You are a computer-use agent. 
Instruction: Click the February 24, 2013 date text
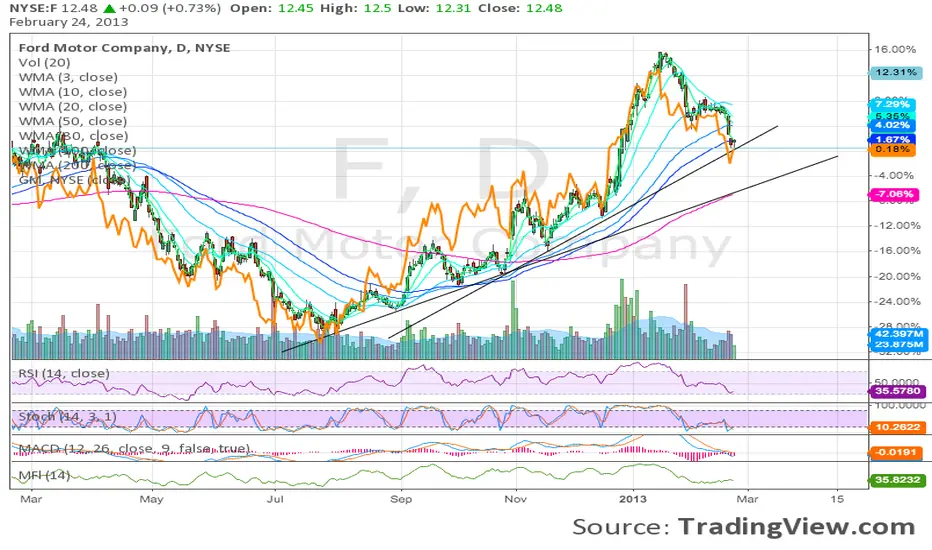tap(68, 22)
